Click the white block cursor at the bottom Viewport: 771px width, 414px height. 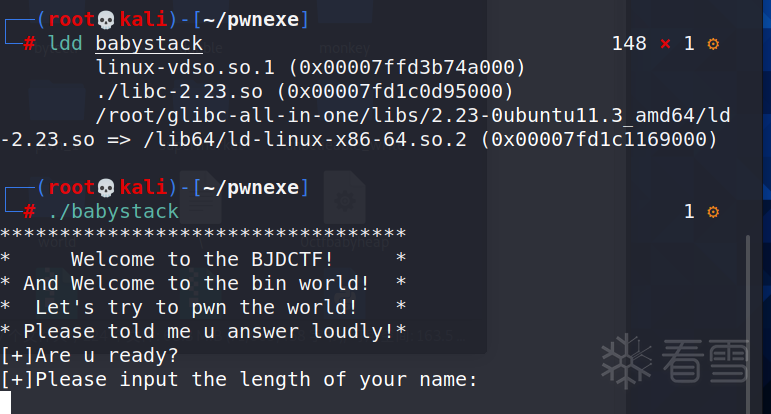coord(6,403)
